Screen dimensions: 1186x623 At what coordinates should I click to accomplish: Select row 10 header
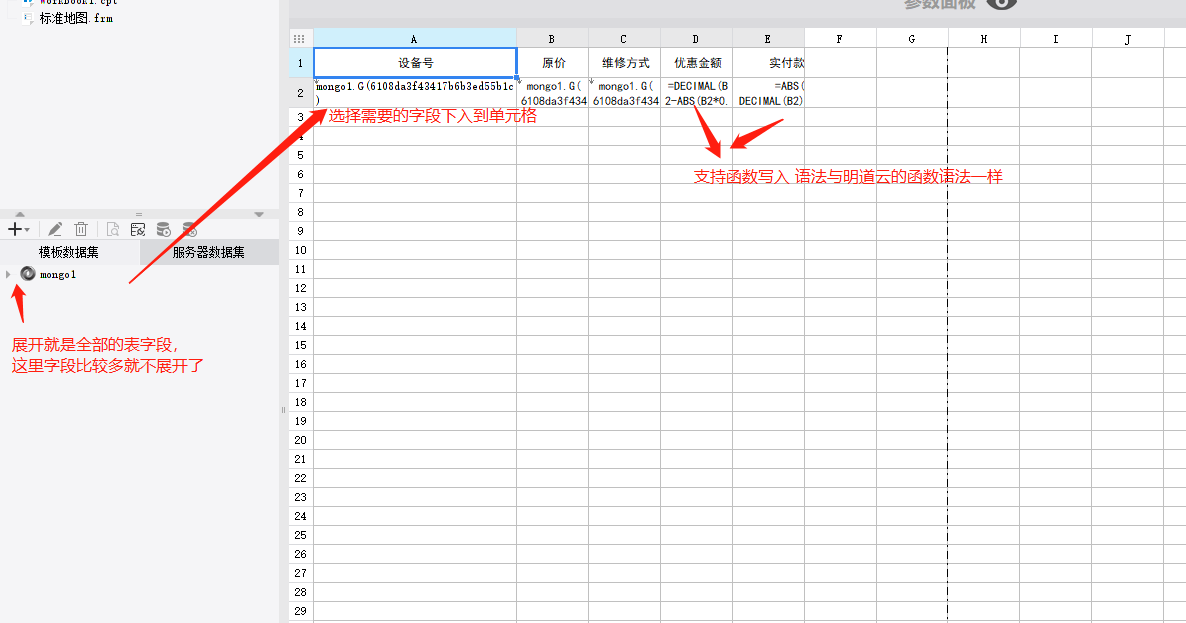point(300,250)
